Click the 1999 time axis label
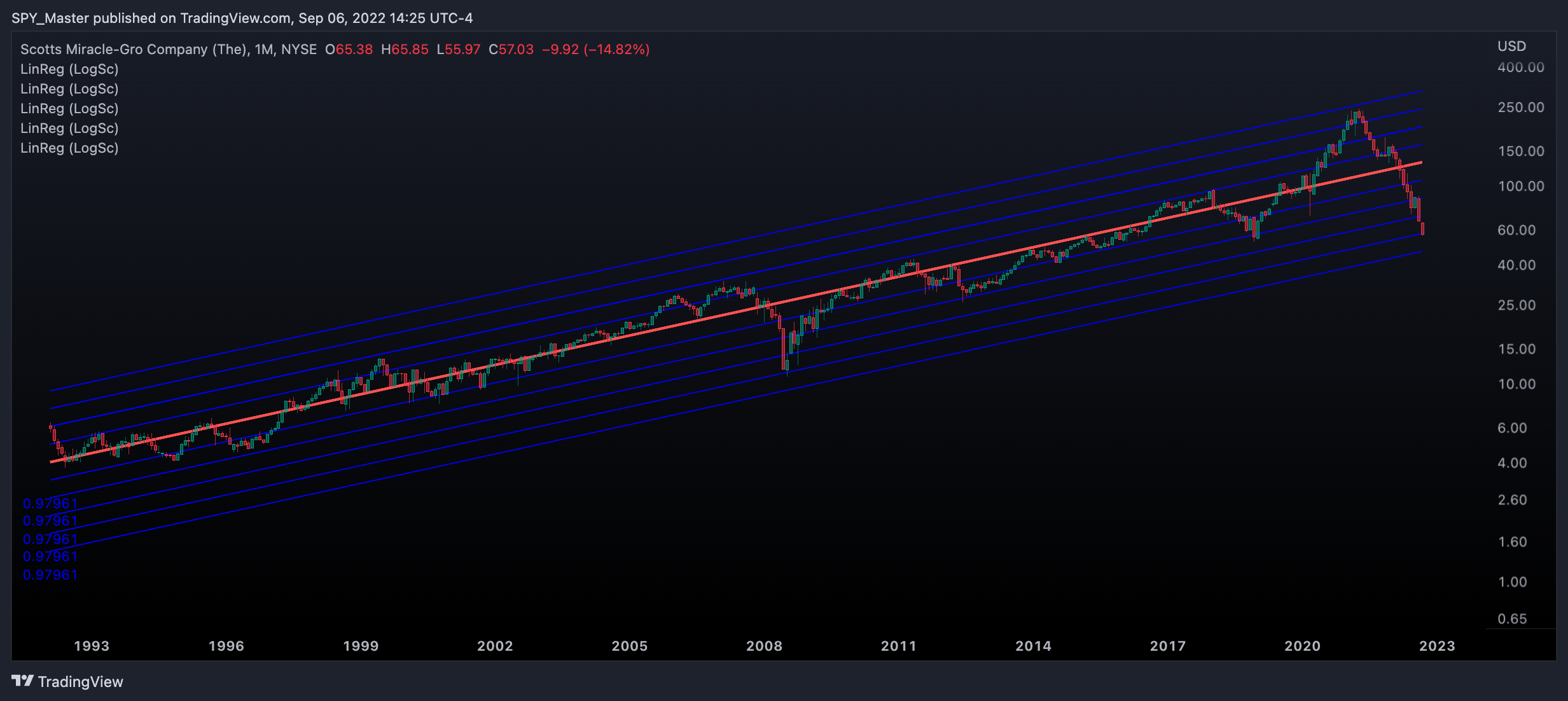The height and width of the screenshot is (701, 1568). tap(361, 646)
